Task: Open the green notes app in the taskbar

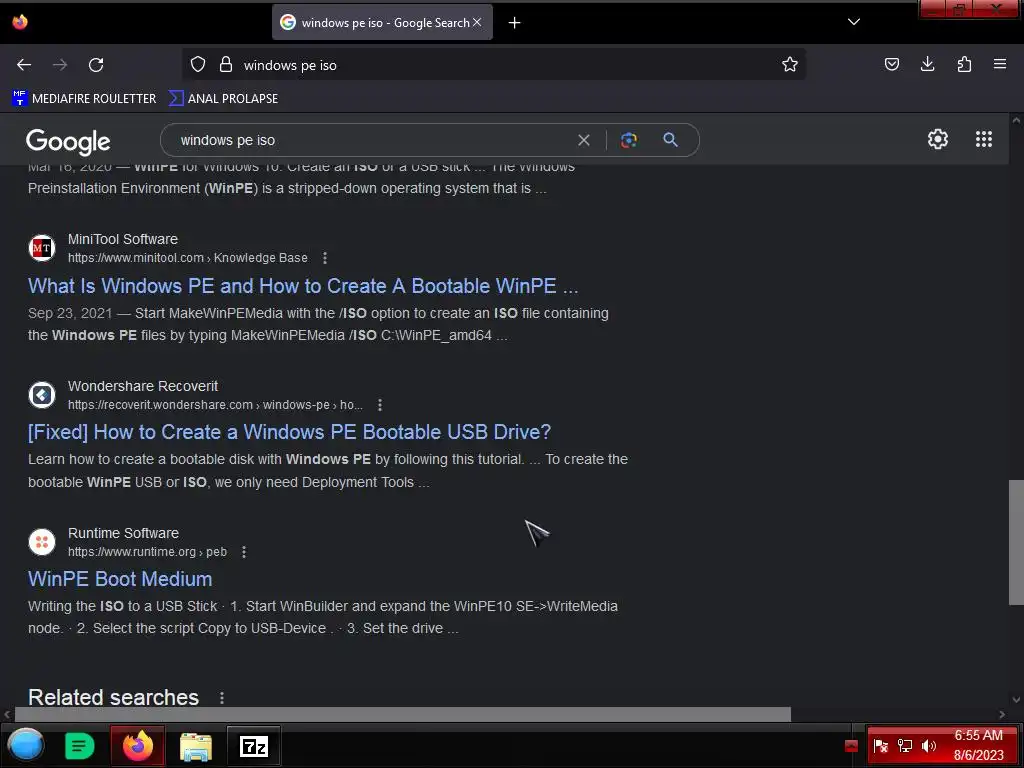Action: (x=80, y=746)
